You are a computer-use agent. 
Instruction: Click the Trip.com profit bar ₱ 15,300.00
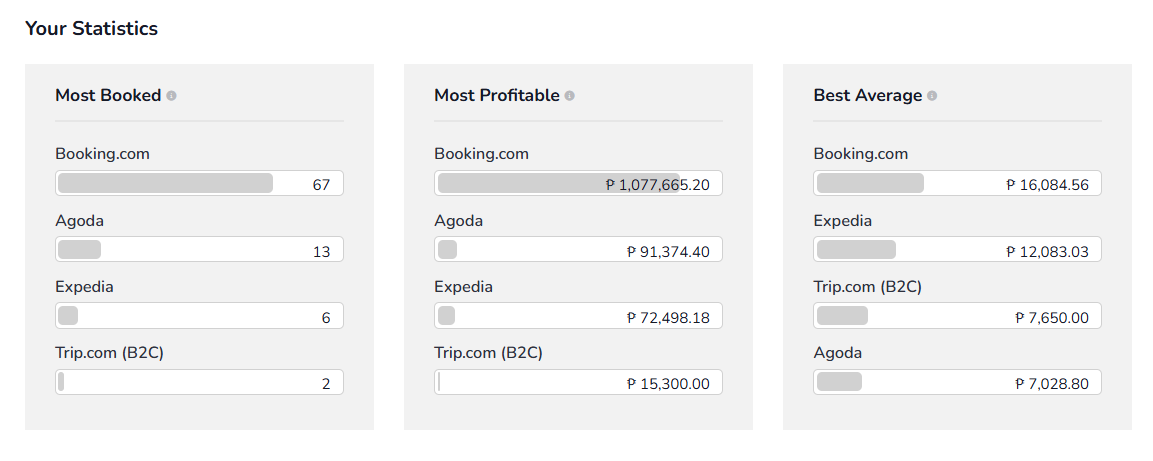pyautogui.click(x=578, y=382)
